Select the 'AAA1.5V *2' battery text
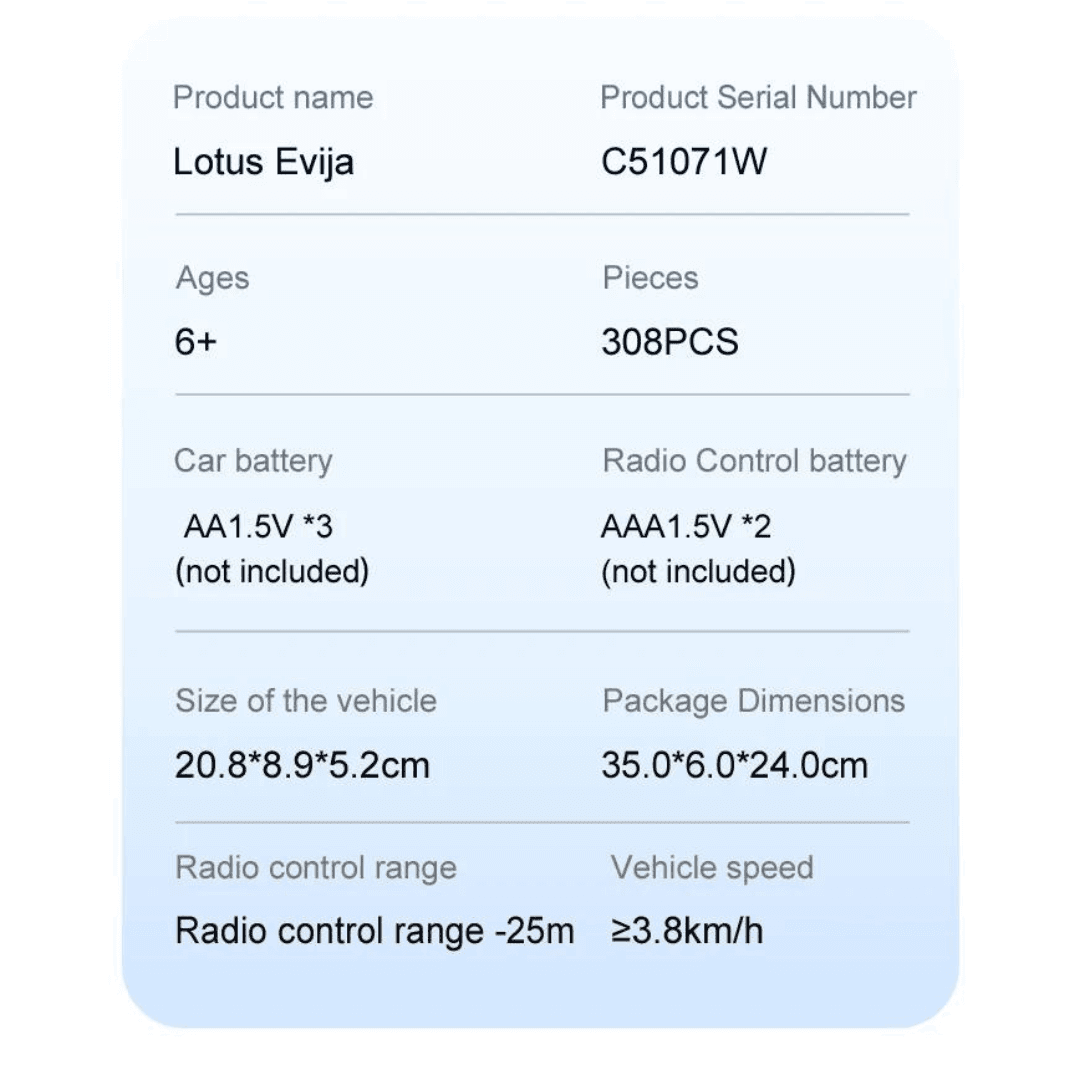Viewport: 1080px width, 1080px height. 686,526
